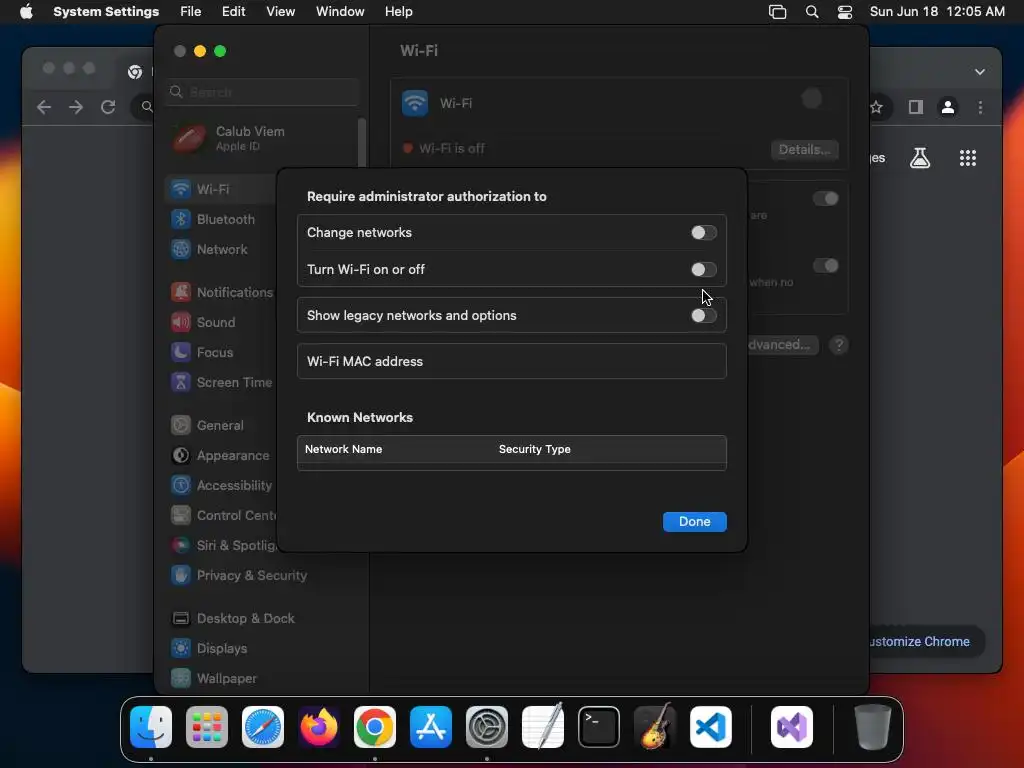The height and width of the screenshot is (768, 1024).
Task: Open Control Center in menu bar
Action: [844, 12]
